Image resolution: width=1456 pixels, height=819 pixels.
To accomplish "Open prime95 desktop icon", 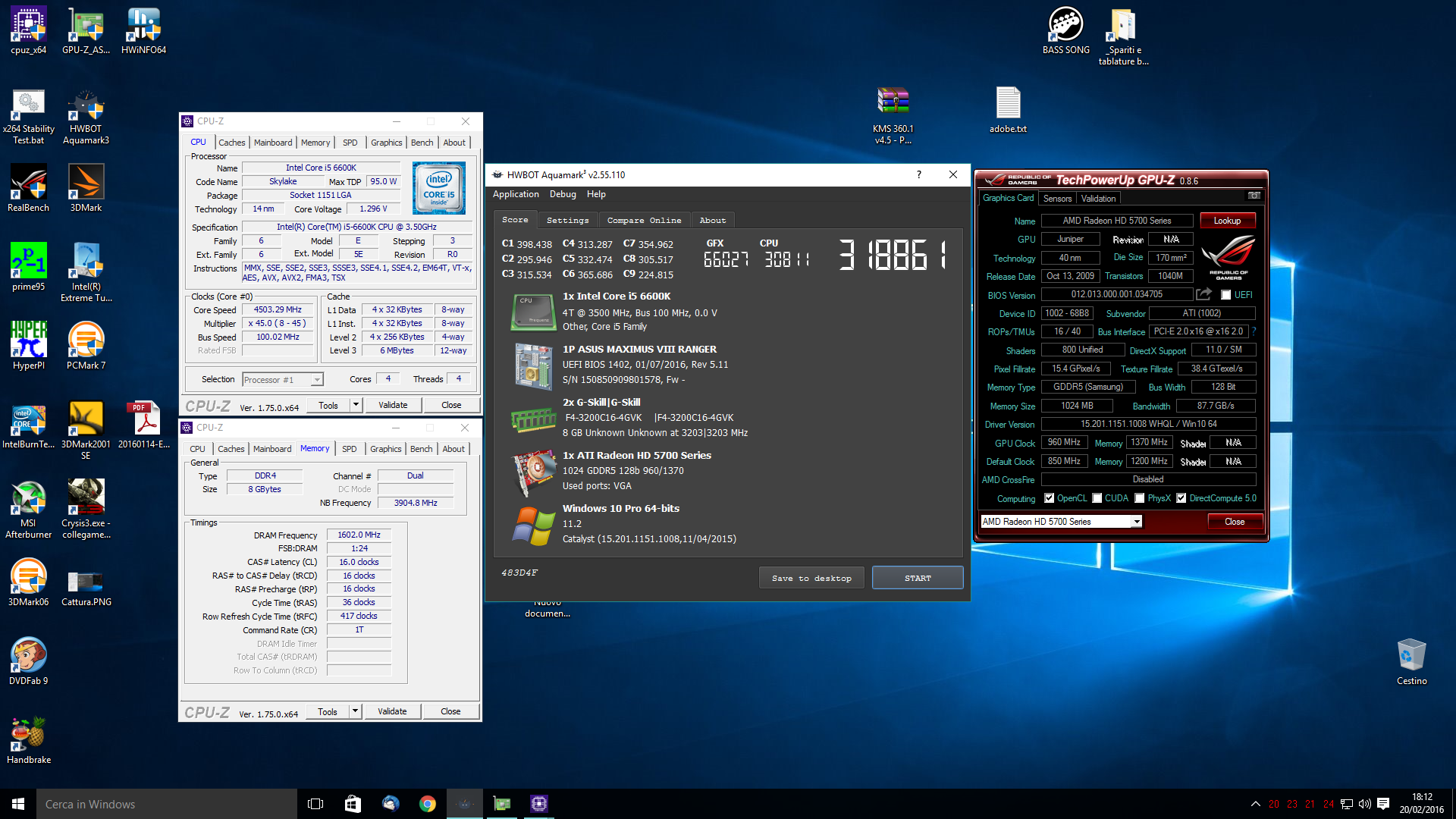I will (29, 267).
